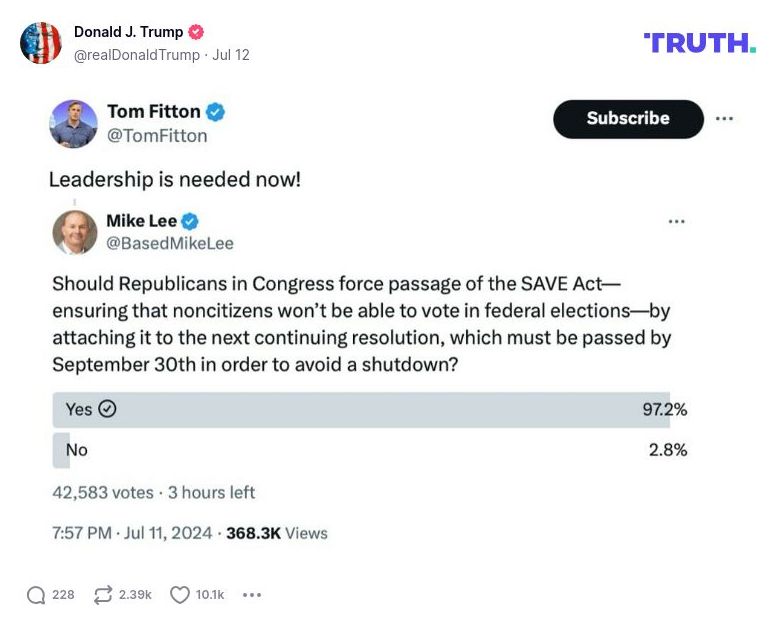Viewport: 777px width, 625px height.
Task: Open Tom Fitton's profile picture
Action: tap(74, 124)
